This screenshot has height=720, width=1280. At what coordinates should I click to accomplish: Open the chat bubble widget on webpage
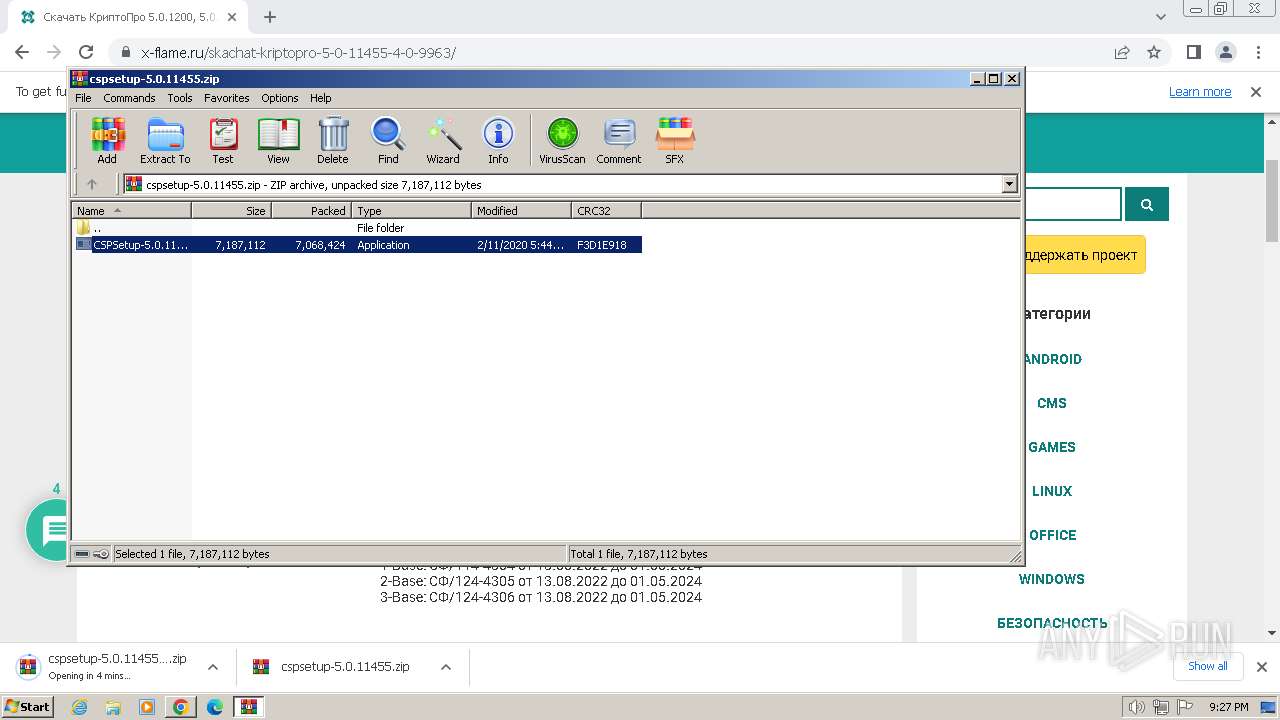pos(52,530)
